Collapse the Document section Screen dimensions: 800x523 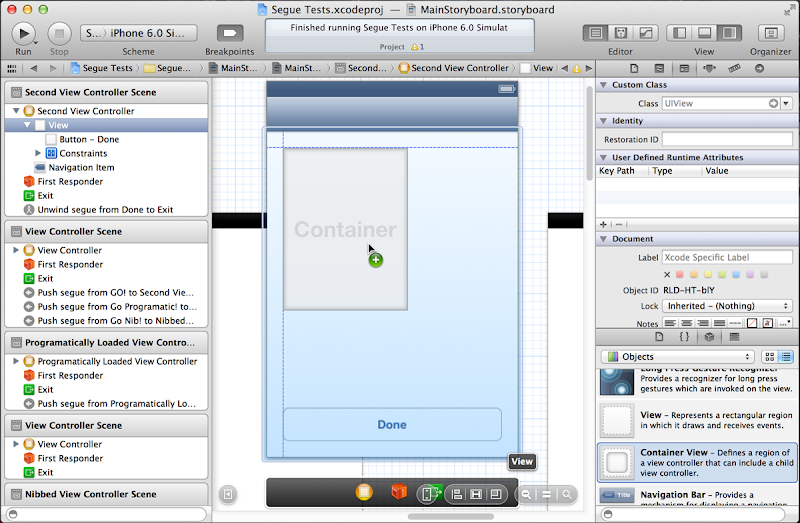point(603,239)
